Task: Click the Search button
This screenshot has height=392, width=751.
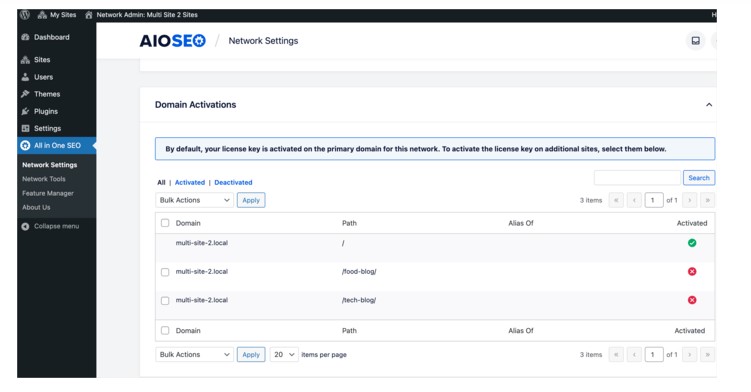Action: click(699, 178)
